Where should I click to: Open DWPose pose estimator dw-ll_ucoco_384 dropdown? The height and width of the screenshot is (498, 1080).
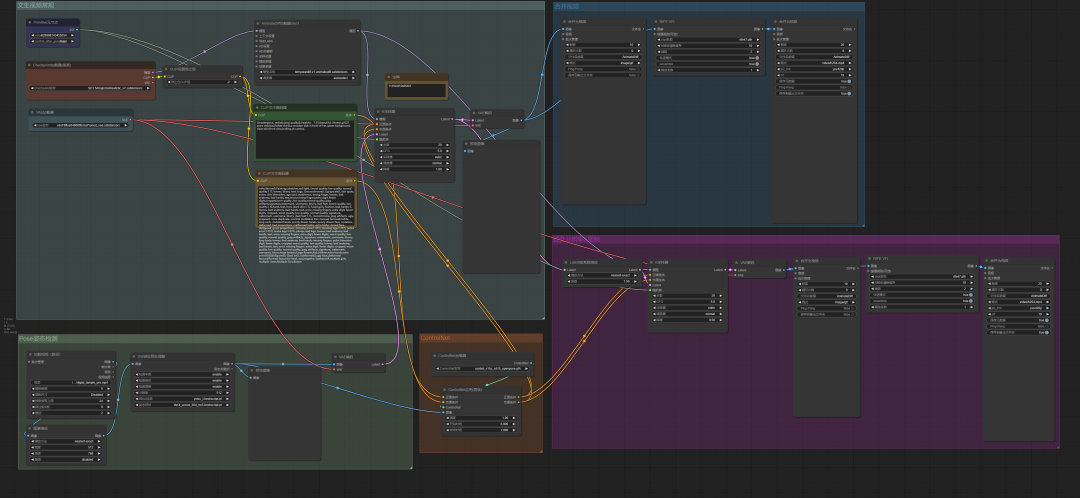coord(183,404)
